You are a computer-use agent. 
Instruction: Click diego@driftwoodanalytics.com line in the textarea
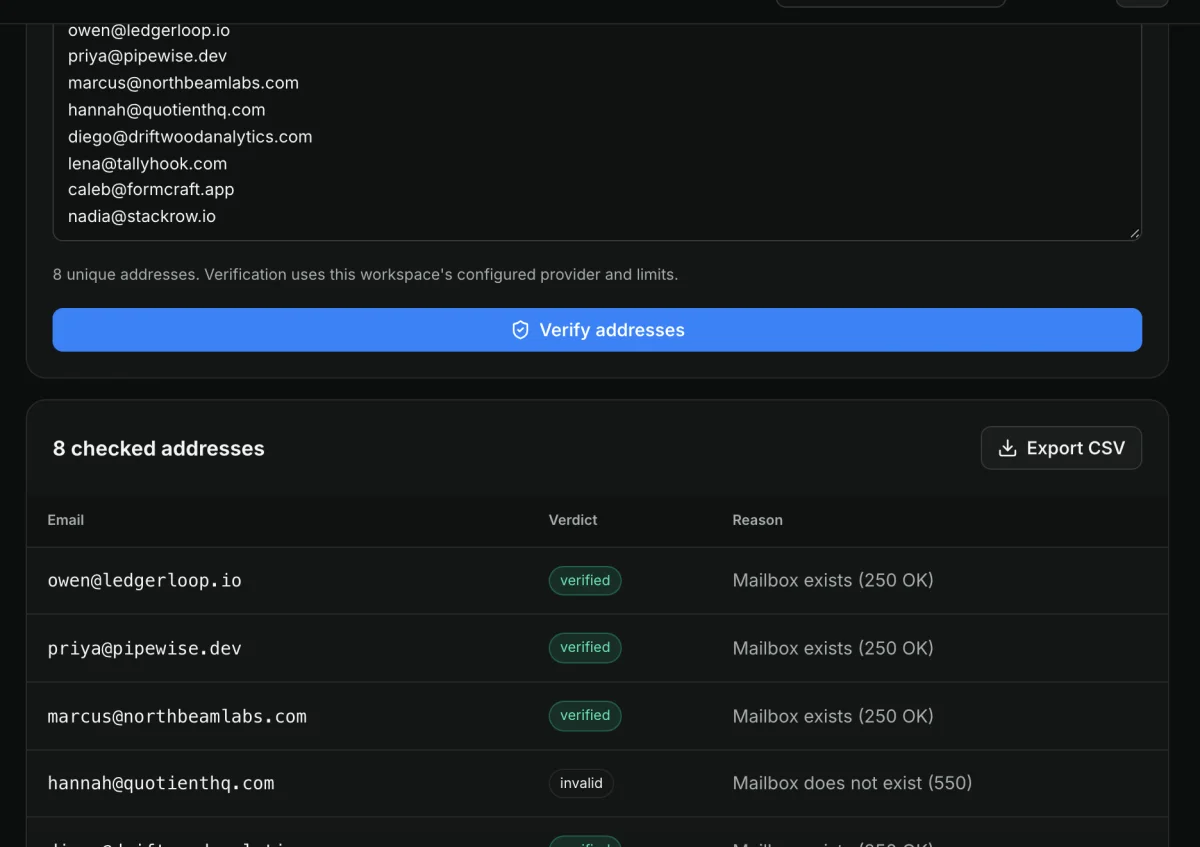point(190,136)
